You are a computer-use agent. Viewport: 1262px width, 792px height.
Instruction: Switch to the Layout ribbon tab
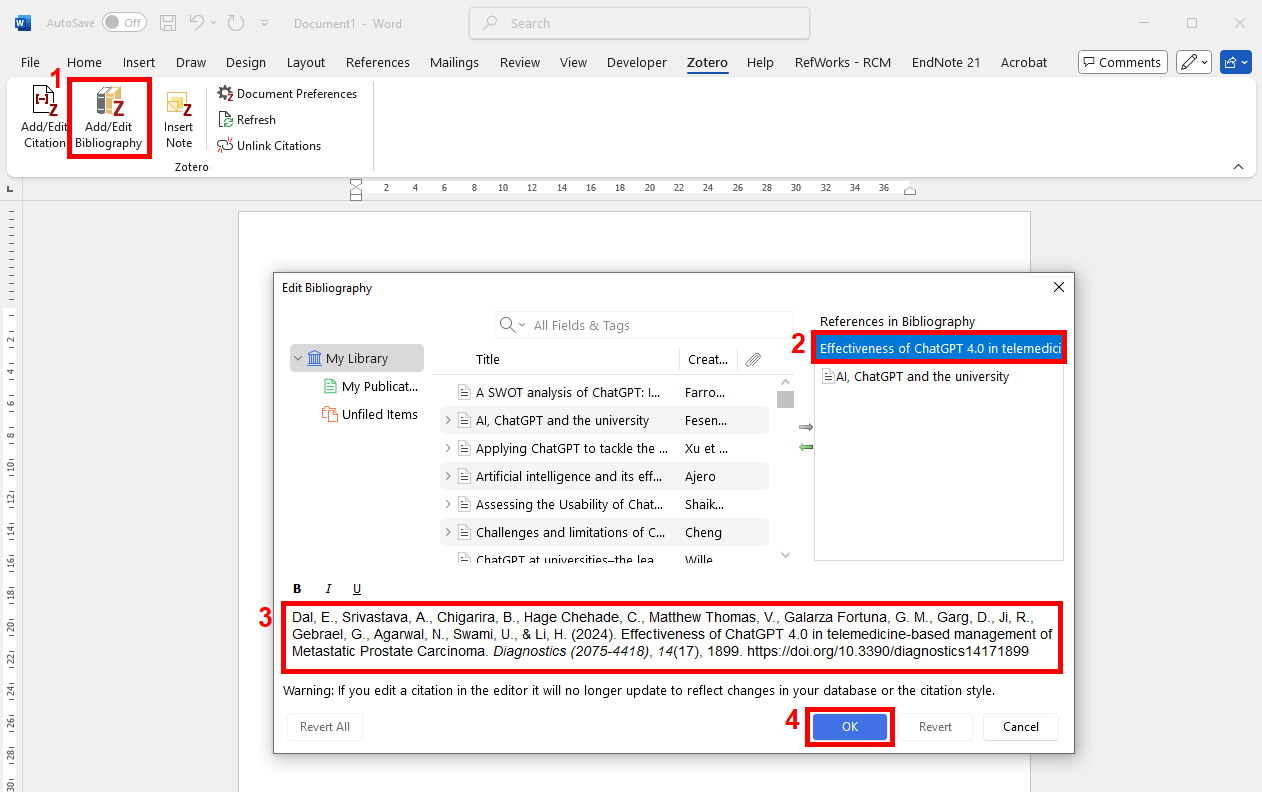(306, 62)
